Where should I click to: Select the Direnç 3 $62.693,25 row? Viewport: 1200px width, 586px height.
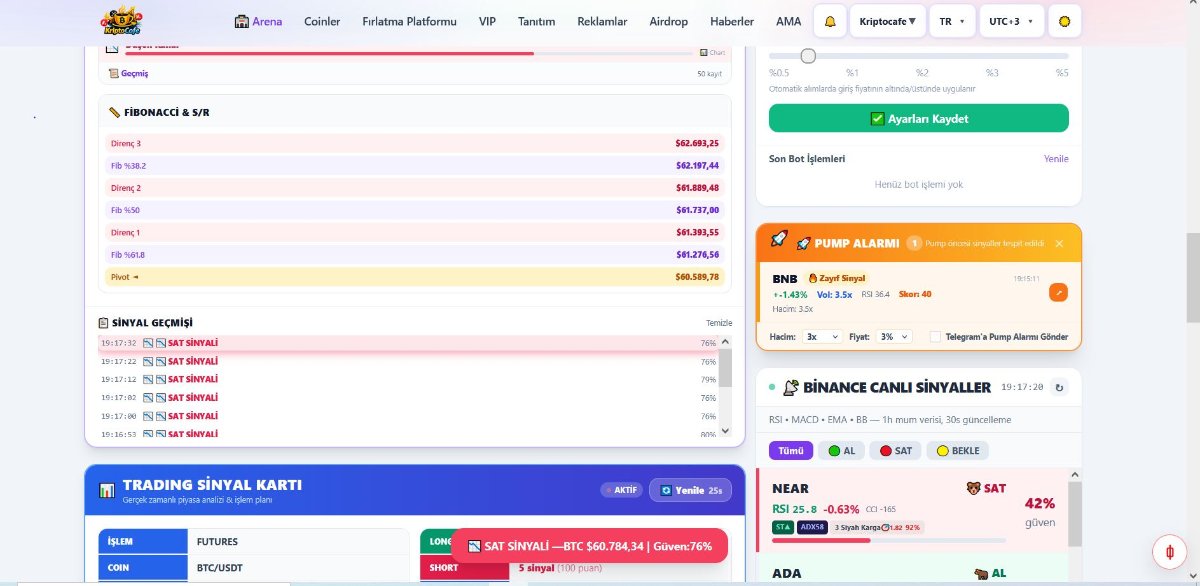coord(414,143)
